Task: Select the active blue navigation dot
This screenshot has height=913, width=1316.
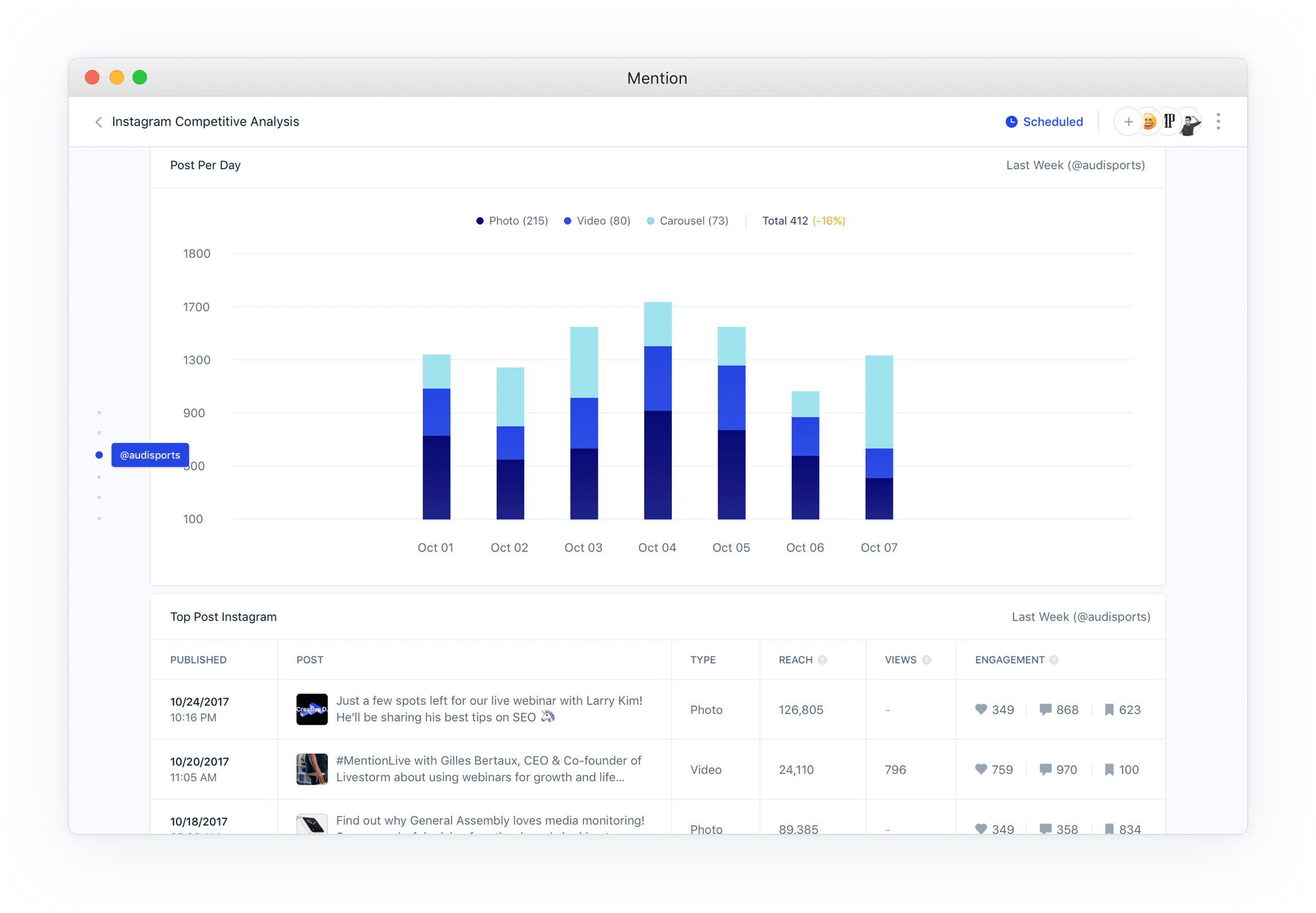Action: point(99,455)
